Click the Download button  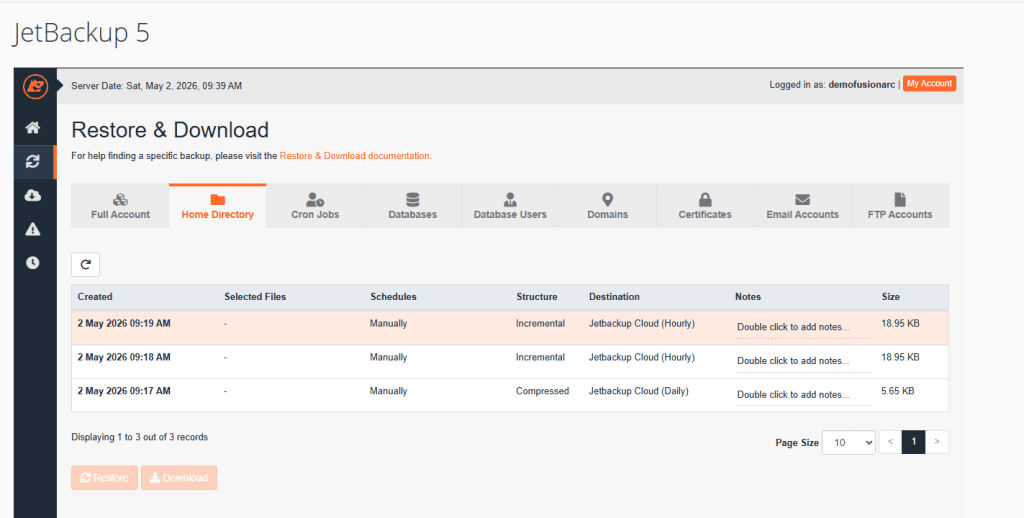coord(179,478)
